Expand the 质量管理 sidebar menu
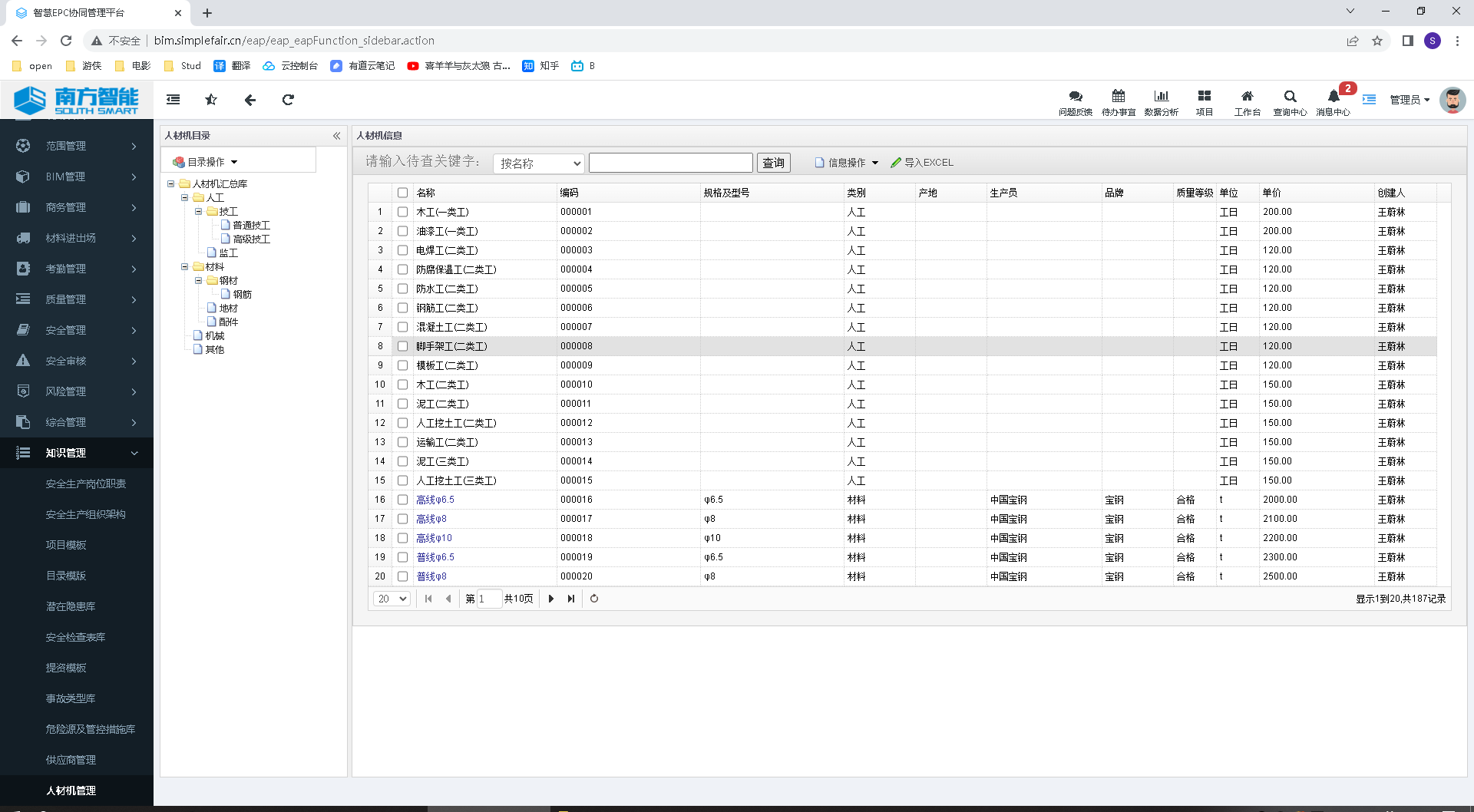 pyautogui.click(x=77, y=299)
